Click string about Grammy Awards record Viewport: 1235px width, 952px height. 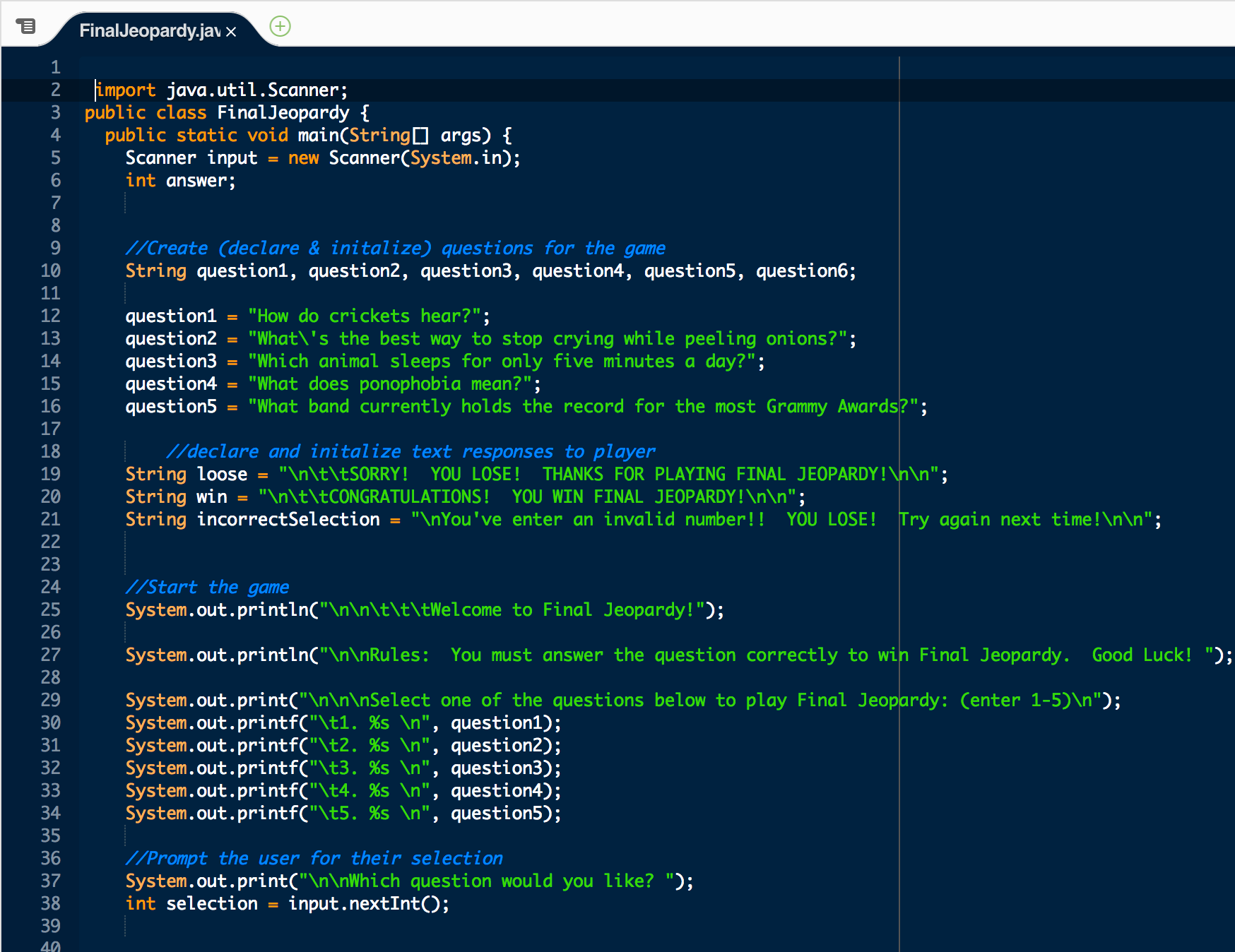coord(583,407)
